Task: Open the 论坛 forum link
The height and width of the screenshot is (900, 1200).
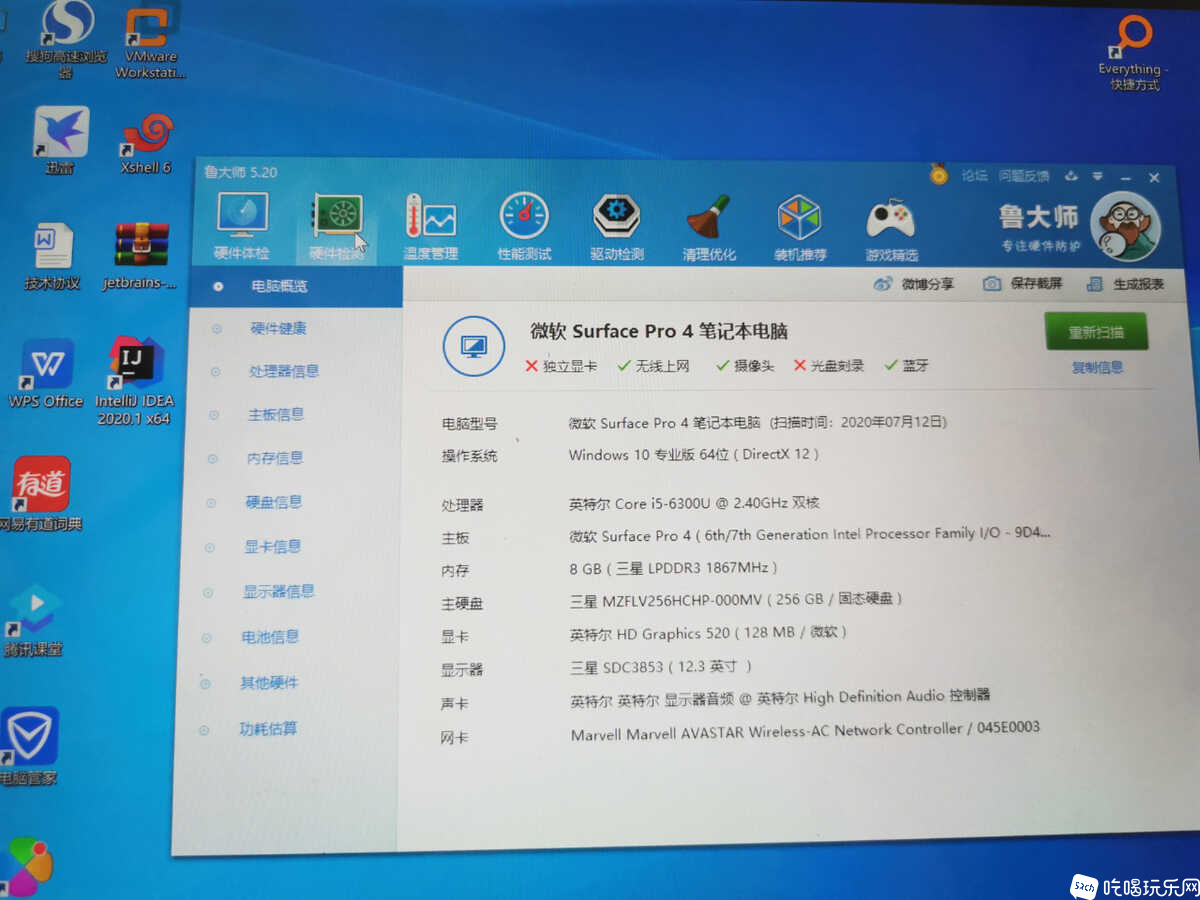Action: tap(974, 175)
